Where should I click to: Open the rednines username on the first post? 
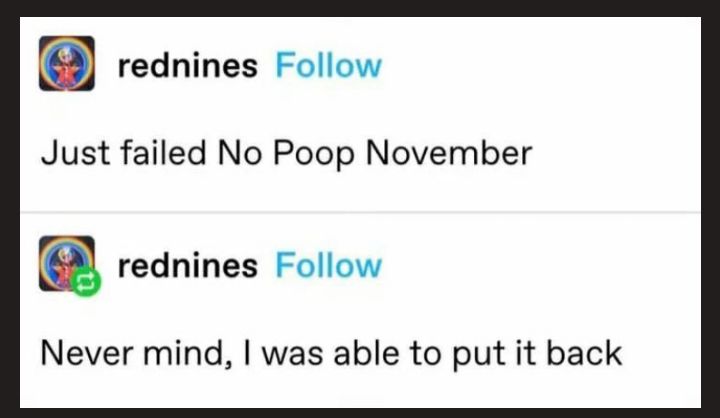(x=187, y=66)
